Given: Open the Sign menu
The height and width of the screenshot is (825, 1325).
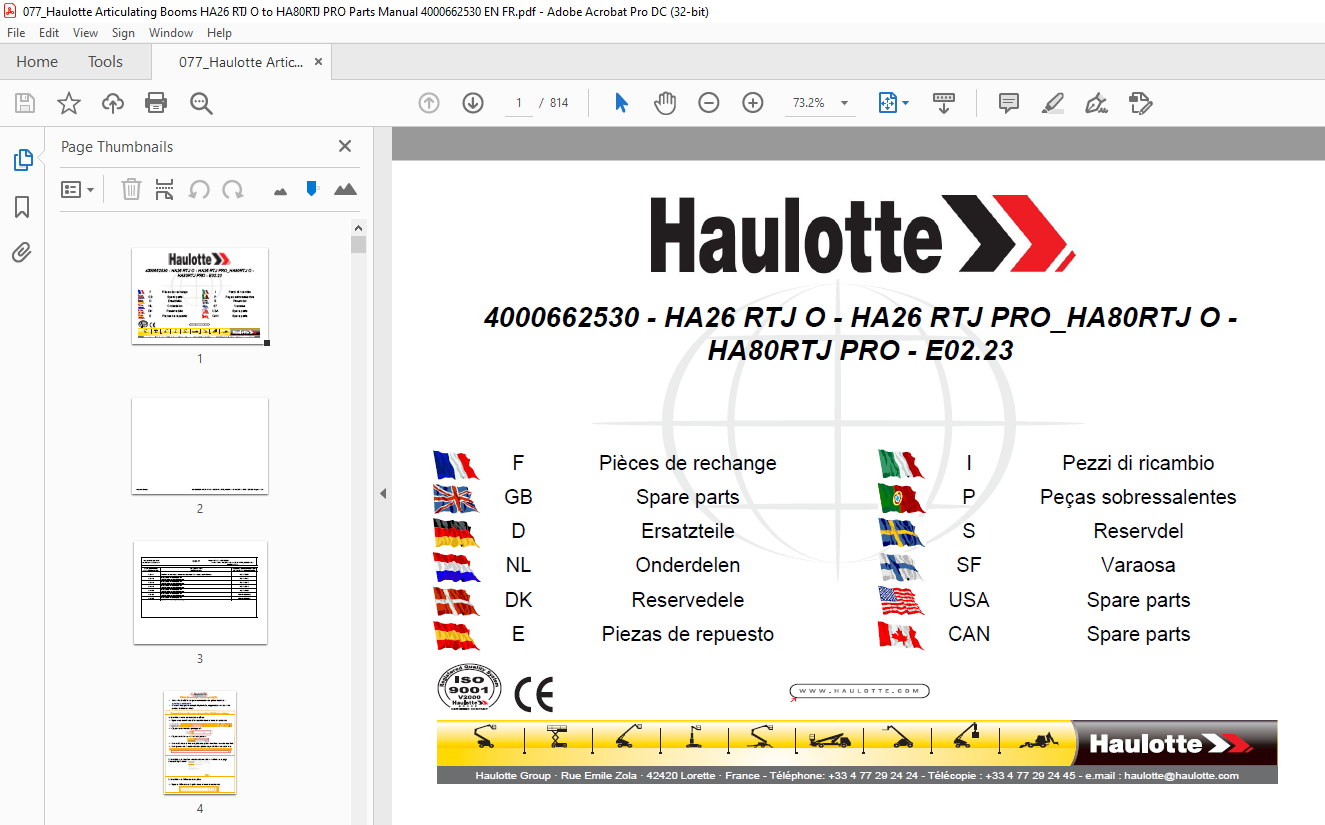Looking at the screenshot, I should (x=123, y=33).
